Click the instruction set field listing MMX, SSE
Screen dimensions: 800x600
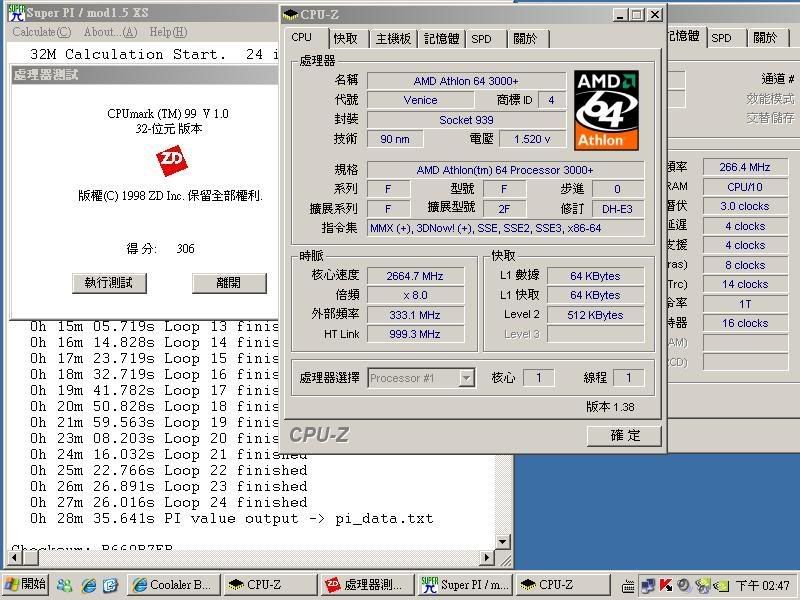tap(505, 228)
